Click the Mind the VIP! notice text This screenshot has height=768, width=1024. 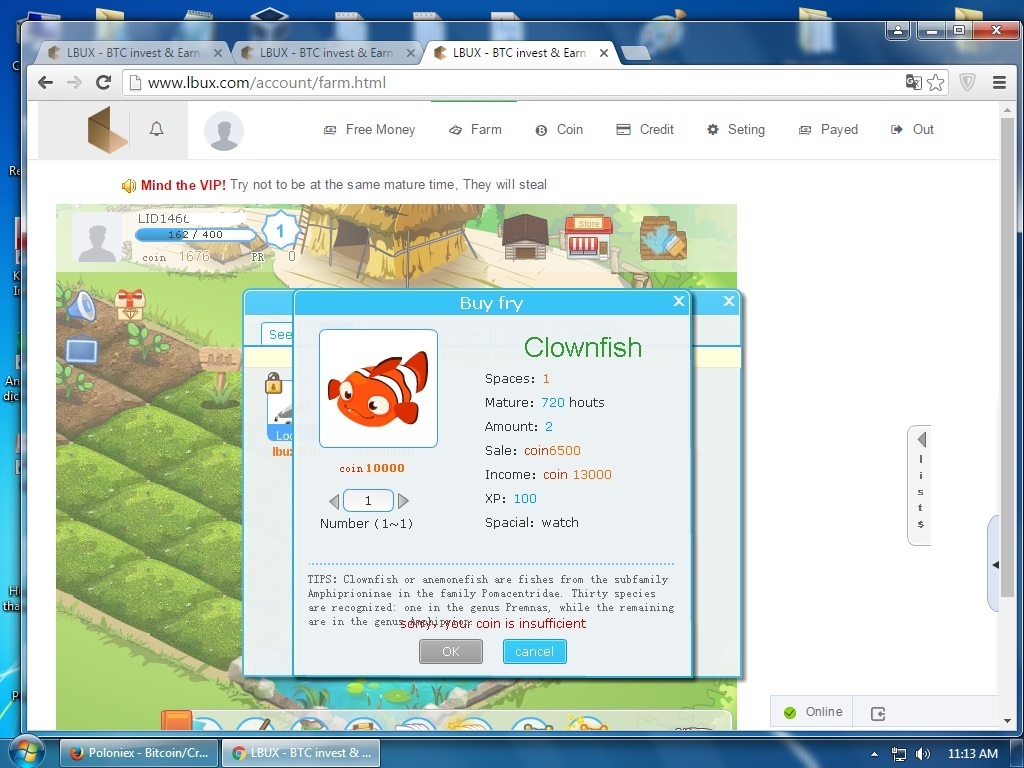pos(184,185)
